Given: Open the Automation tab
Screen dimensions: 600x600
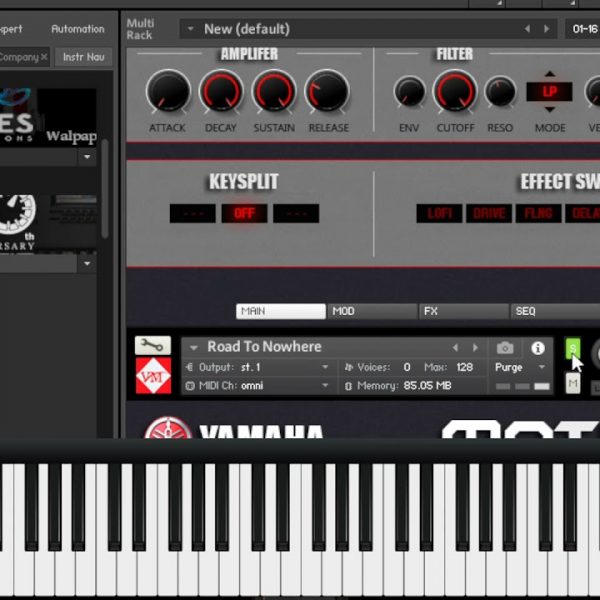Looking at the screenshot, I should [78, 29].
